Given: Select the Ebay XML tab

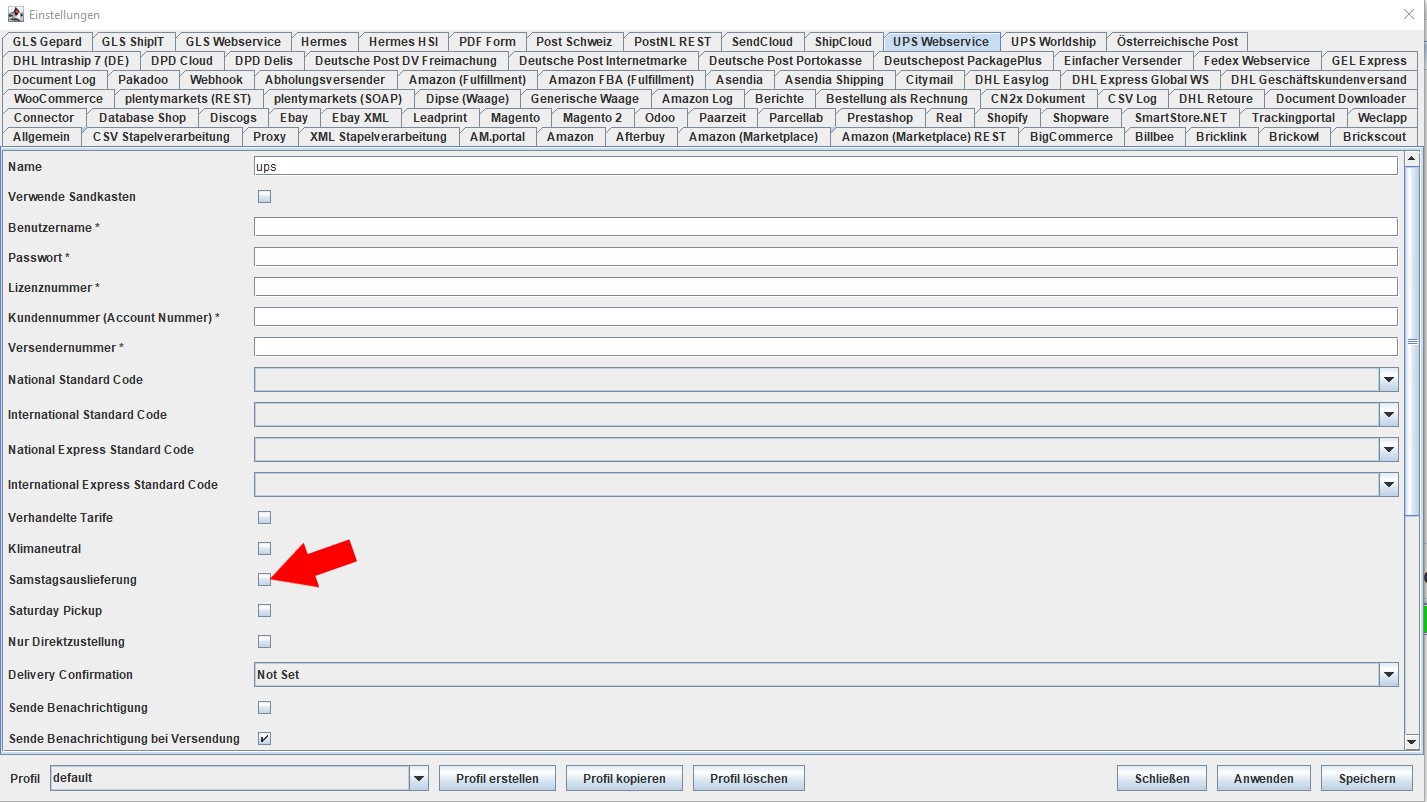Looking at the screenshot, I should (360, 118).
